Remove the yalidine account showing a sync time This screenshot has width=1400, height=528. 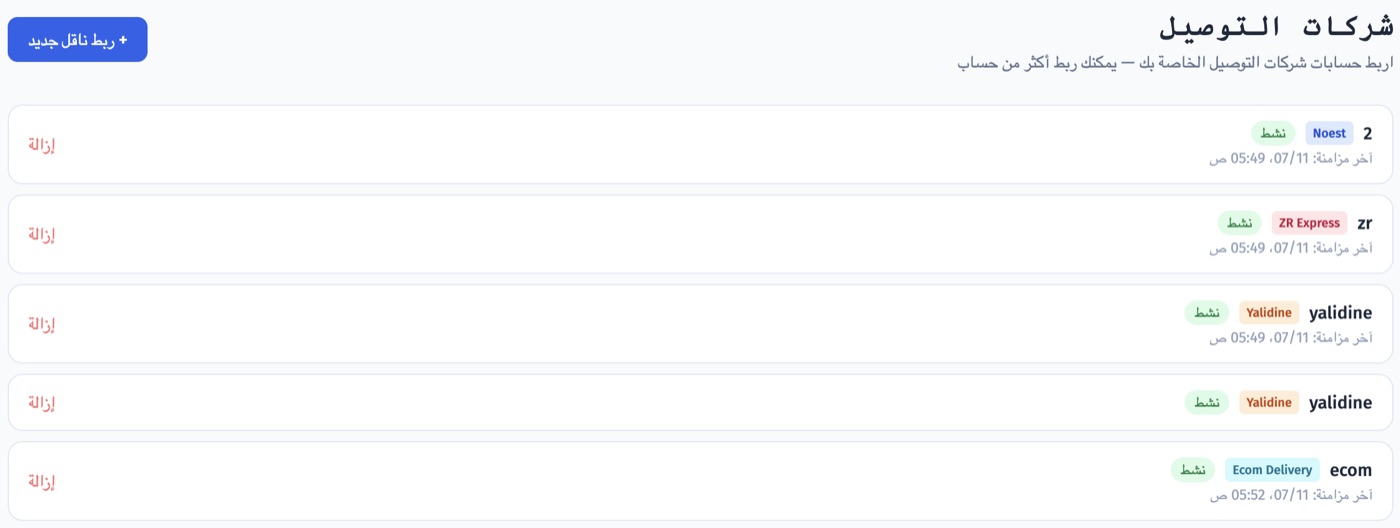[41, 324]
